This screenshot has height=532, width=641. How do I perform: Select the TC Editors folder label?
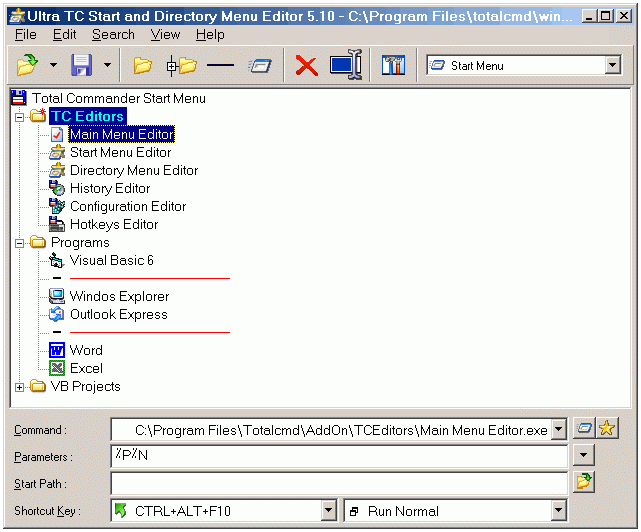coord(87,116)
